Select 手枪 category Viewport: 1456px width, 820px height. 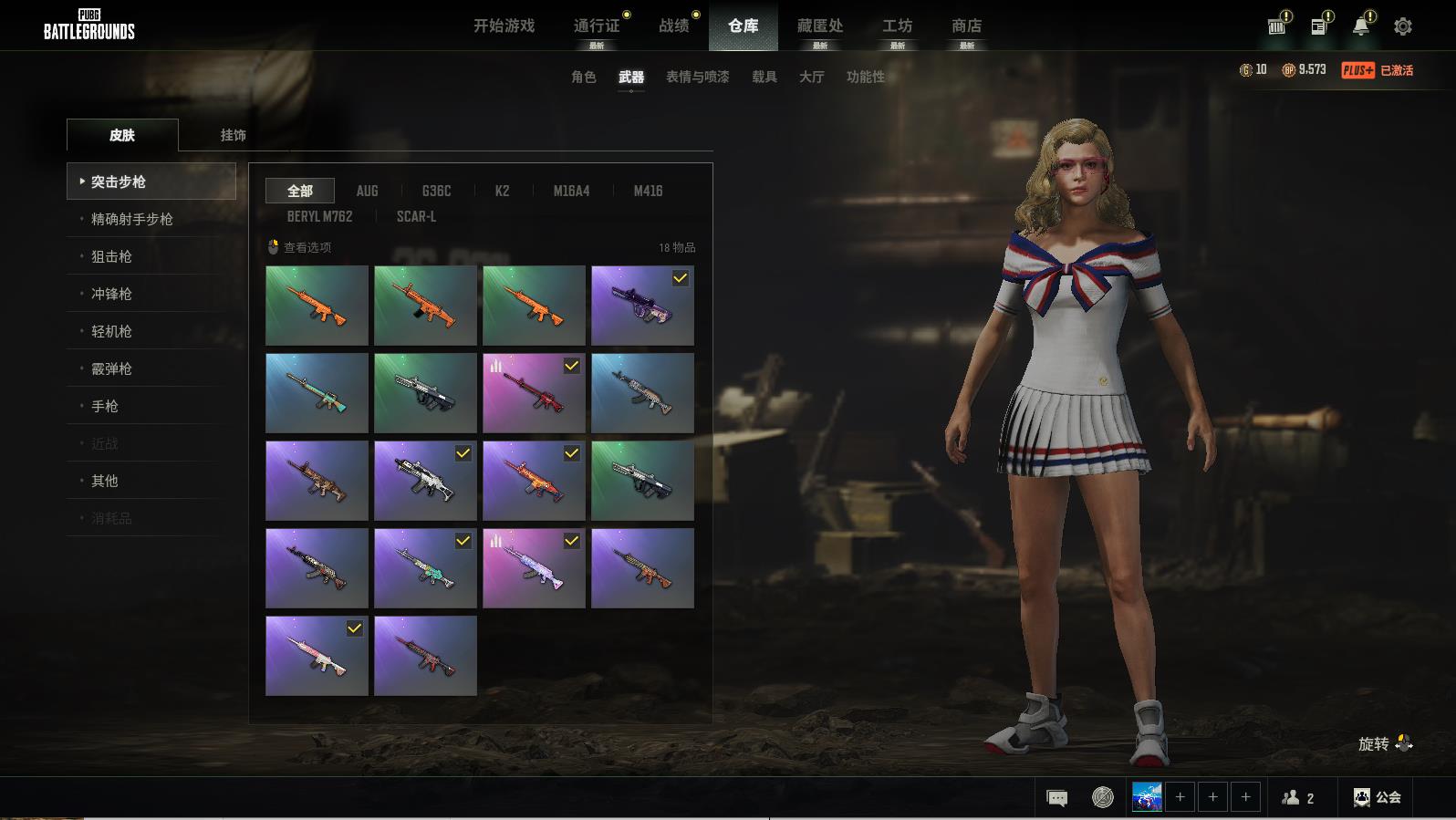[151, 406]
